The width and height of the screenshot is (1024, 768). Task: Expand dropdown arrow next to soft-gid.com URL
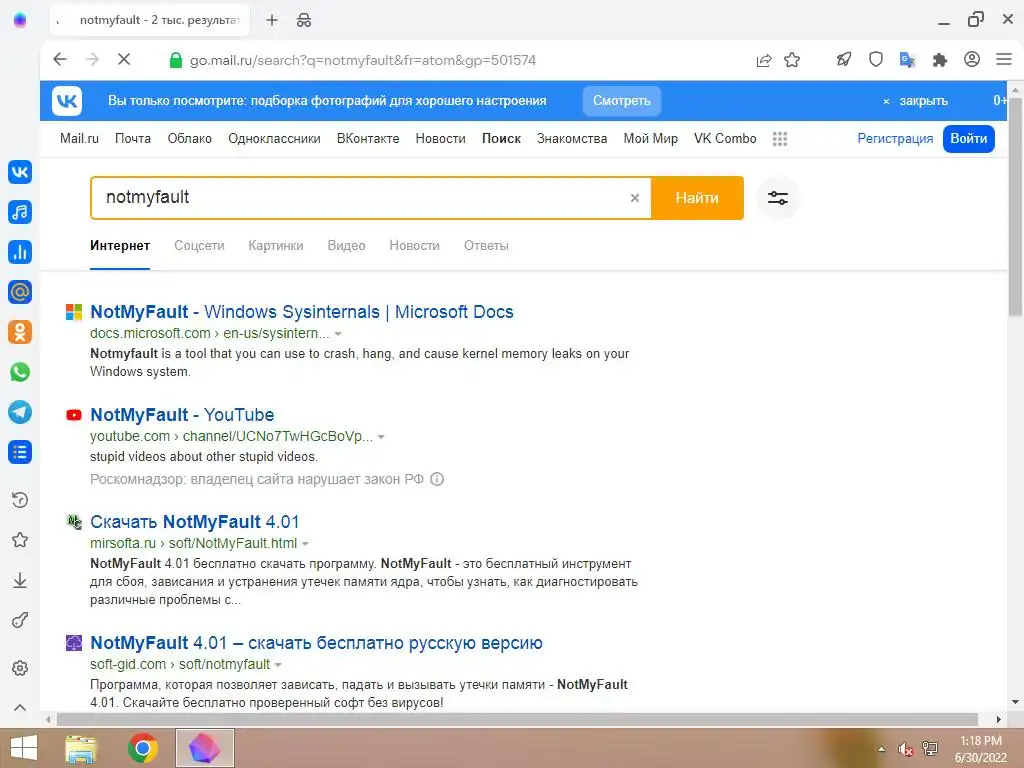pyautogui.click(x=278, y=665)
